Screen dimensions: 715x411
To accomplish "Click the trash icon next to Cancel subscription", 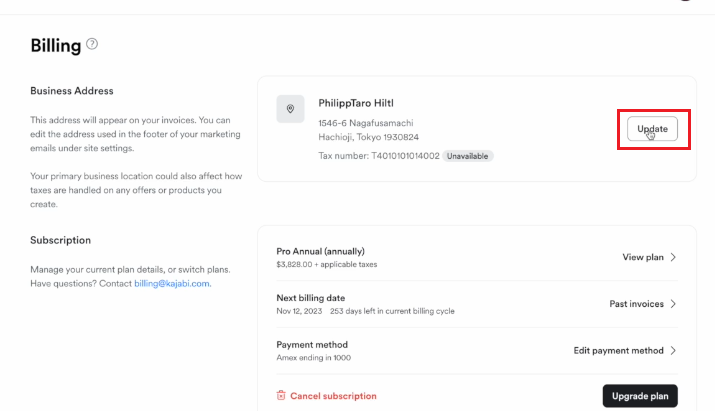I will [281, 395].
